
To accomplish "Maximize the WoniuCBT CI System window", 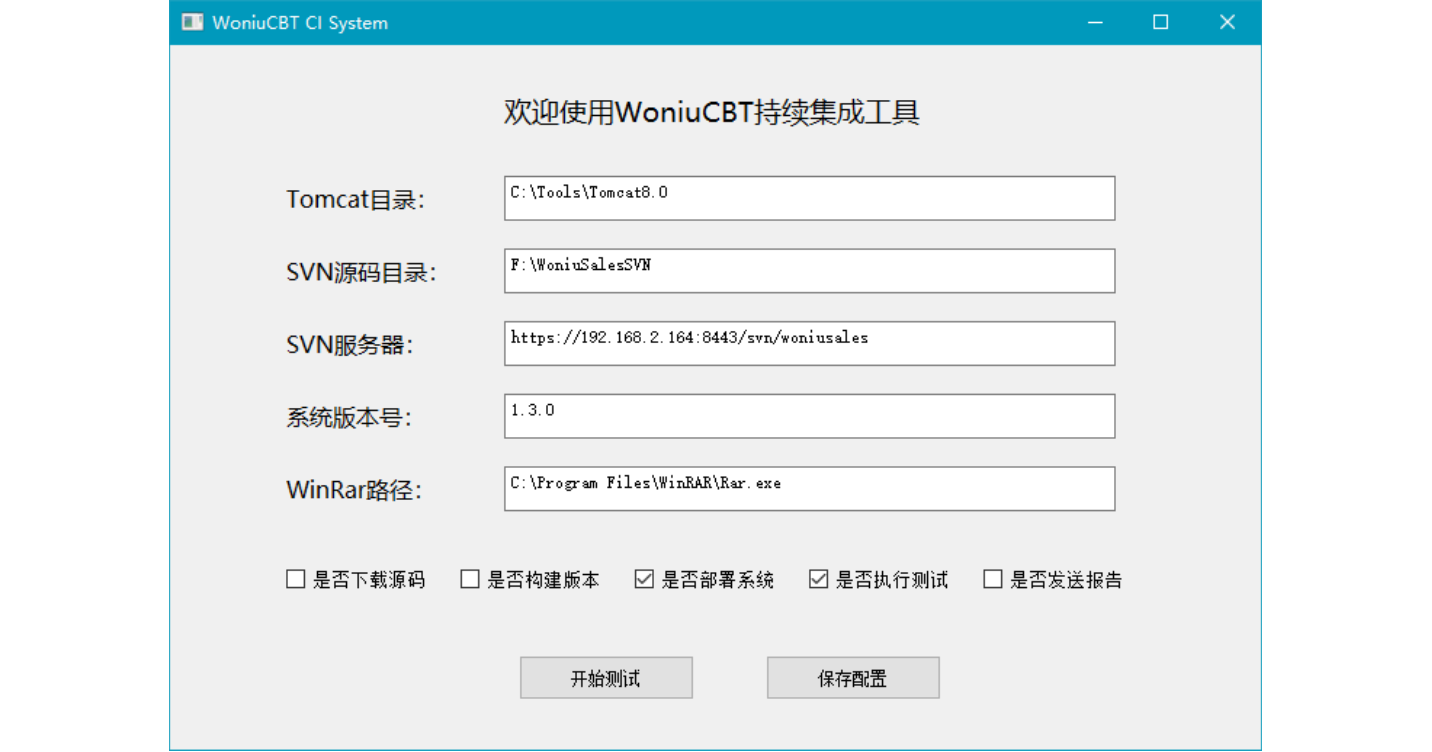I will 1160,21.
